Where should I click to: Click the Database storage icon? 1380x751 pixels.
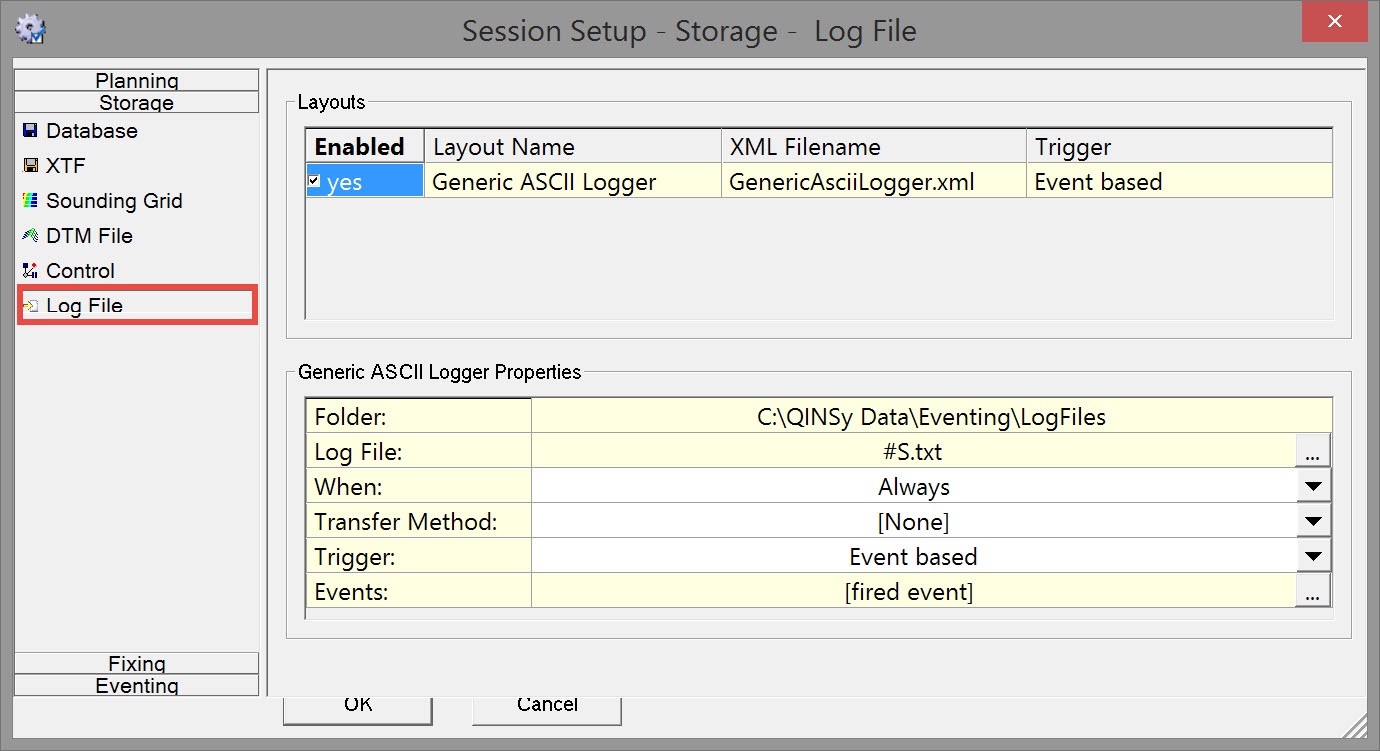(x=30, y=131)
